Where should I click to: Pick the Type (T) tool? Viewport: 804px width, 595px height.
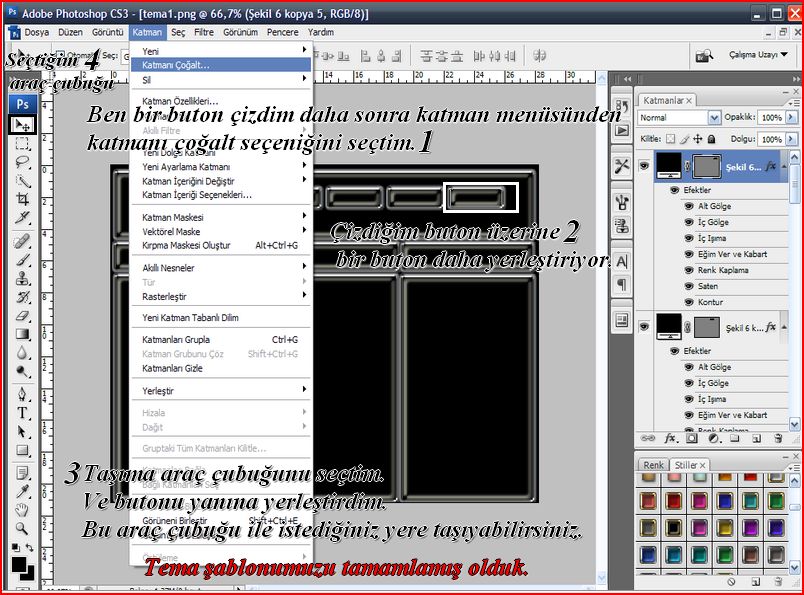pyautogui.click(x=22, y=413)
